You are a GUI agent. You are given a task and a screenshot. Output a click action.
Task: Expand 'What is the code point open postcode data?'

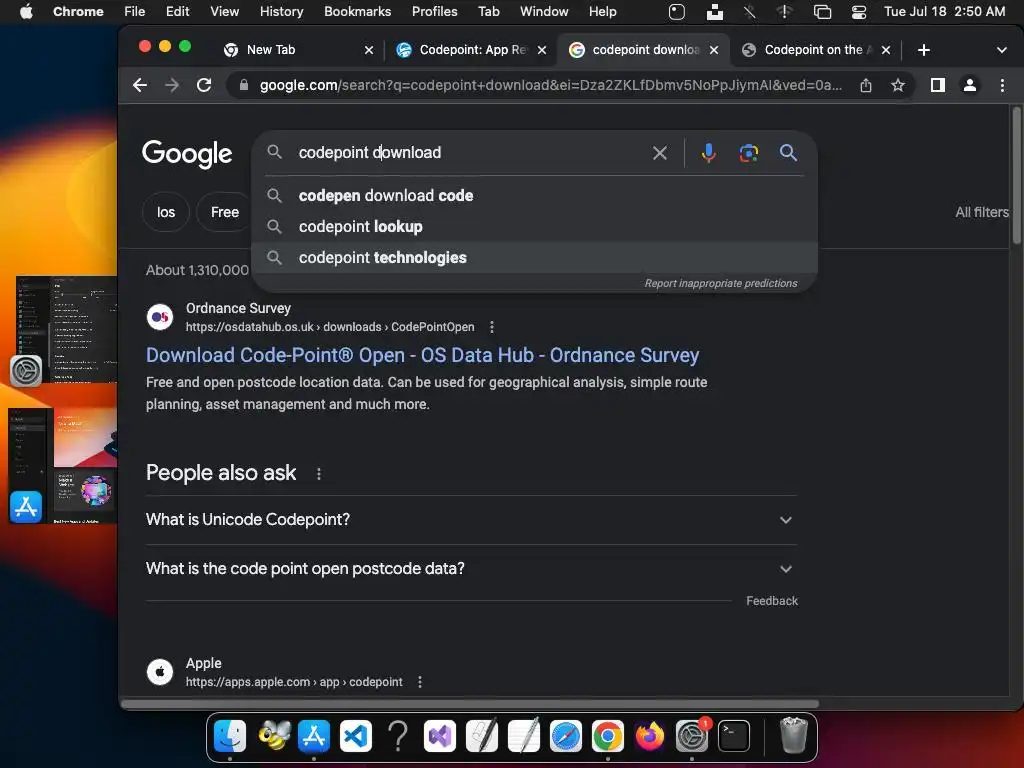coord(471,569)
